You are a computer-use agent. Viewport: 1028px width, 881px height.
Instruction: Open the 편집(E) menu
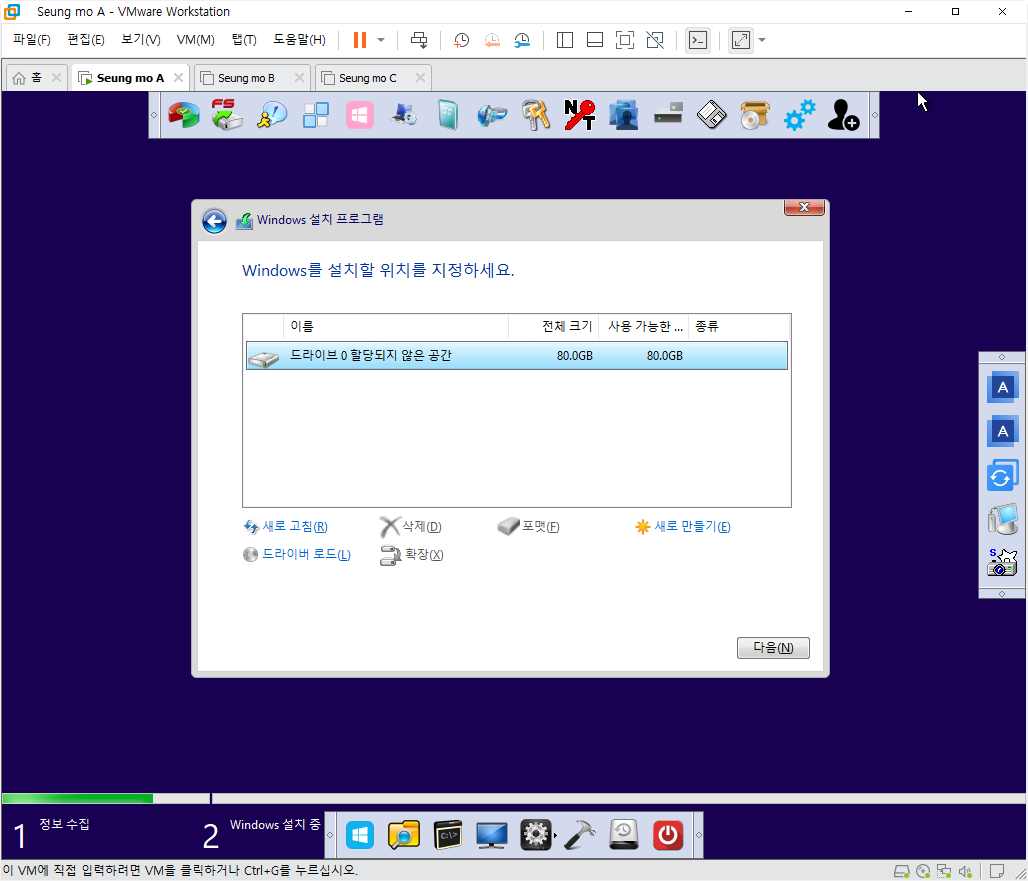86,40
